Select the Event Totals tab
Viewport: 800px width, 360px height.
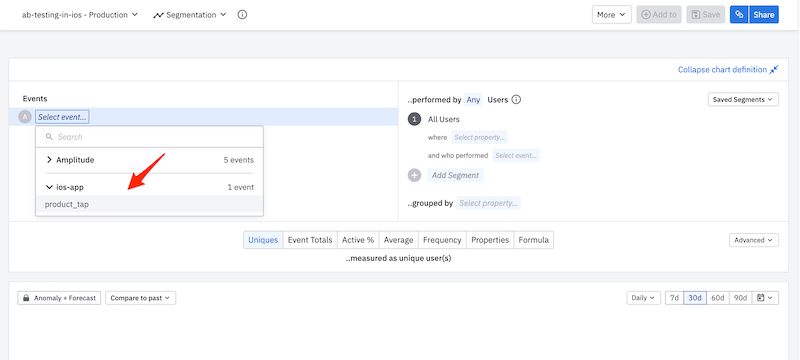coord(310,240)
